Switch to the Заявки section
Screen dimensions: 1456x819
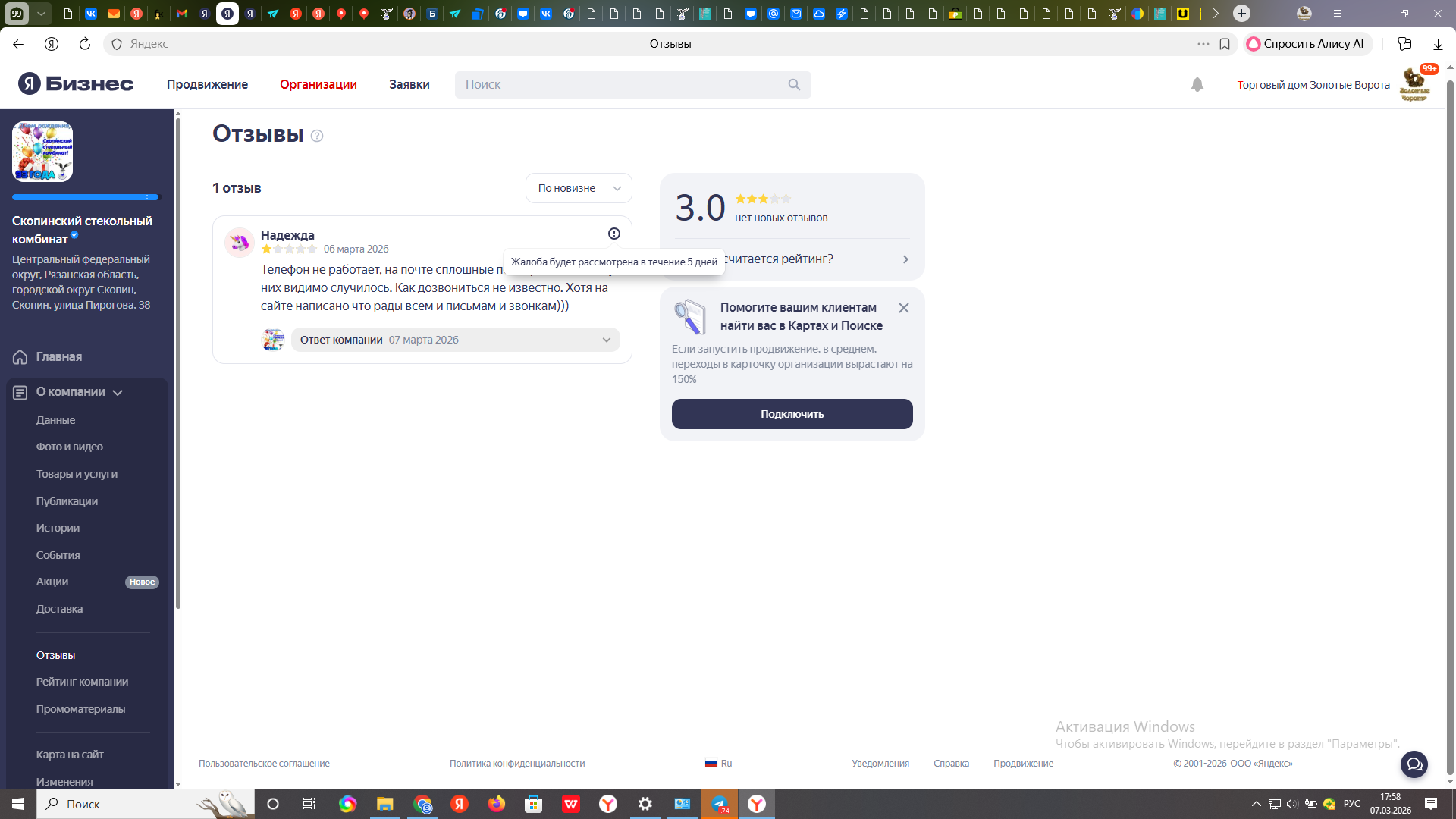(x=409, y=84)
